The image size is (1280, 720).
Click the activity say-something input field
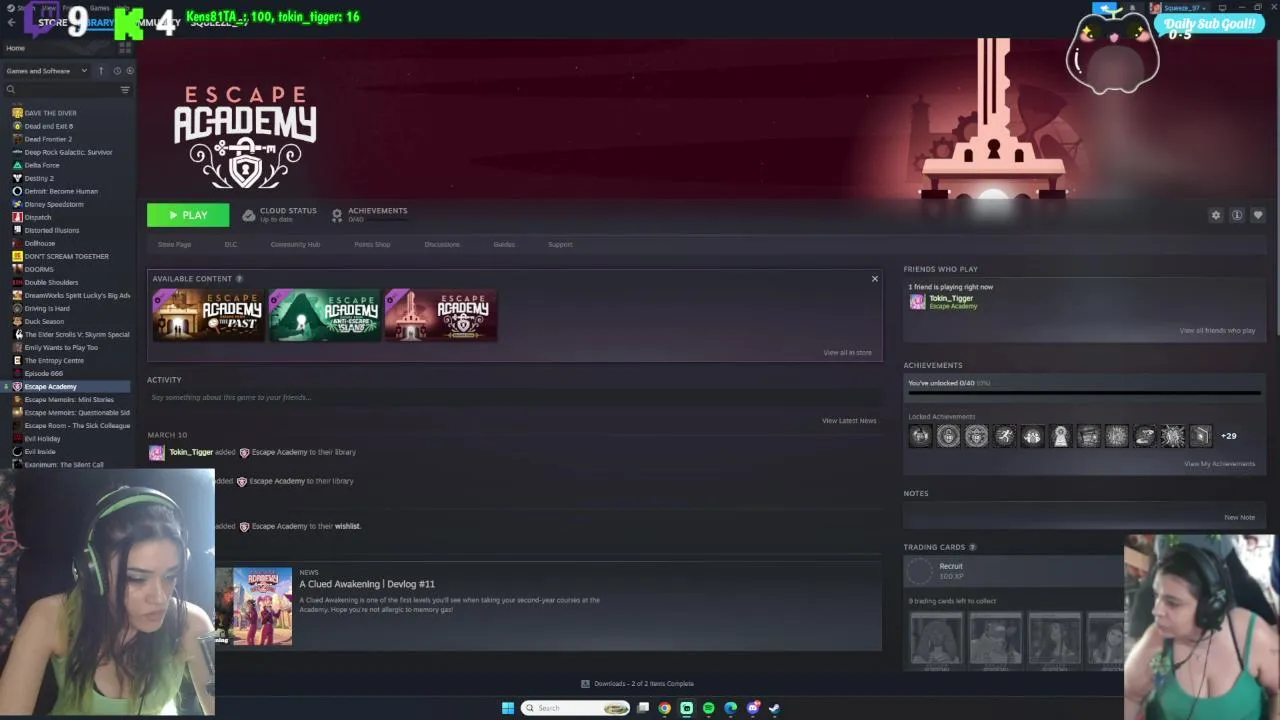514,397
